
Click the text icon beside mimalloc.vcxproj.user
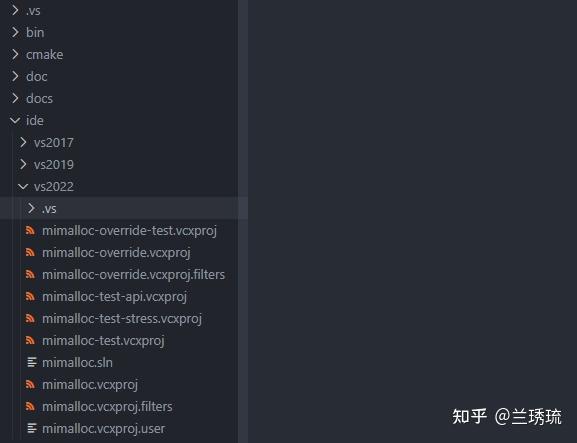32,428
